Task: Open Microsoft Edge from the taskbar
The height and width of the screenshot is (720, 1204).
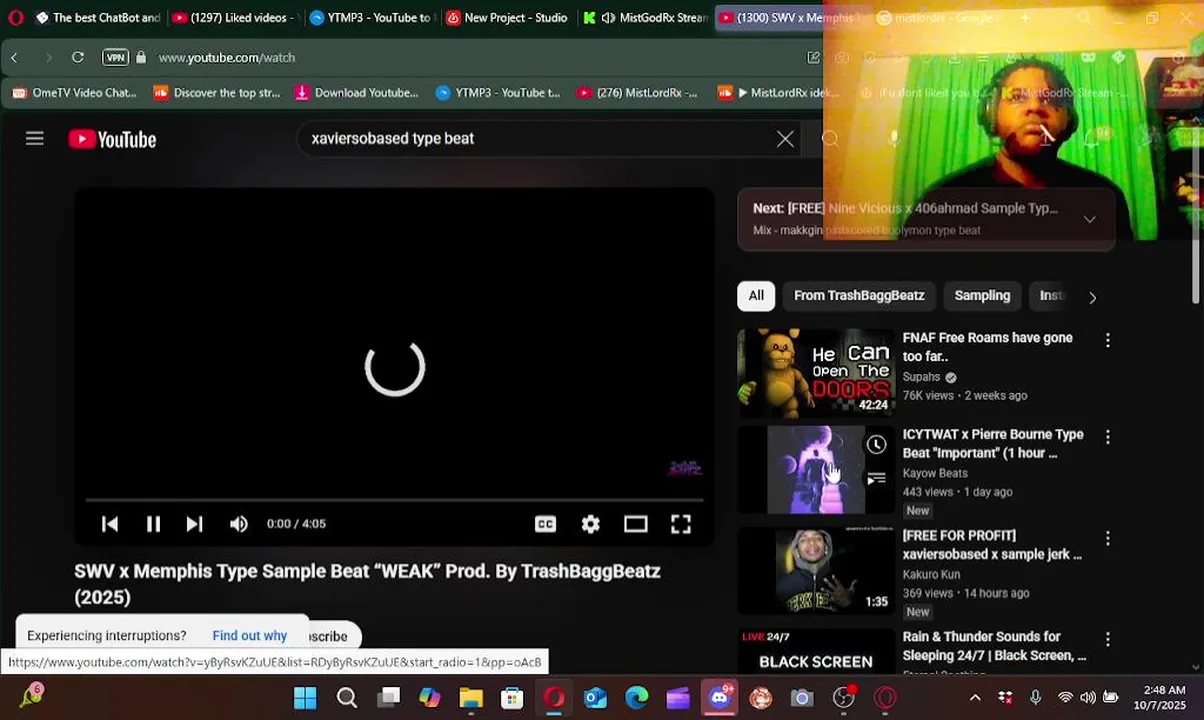Action: 637,697
